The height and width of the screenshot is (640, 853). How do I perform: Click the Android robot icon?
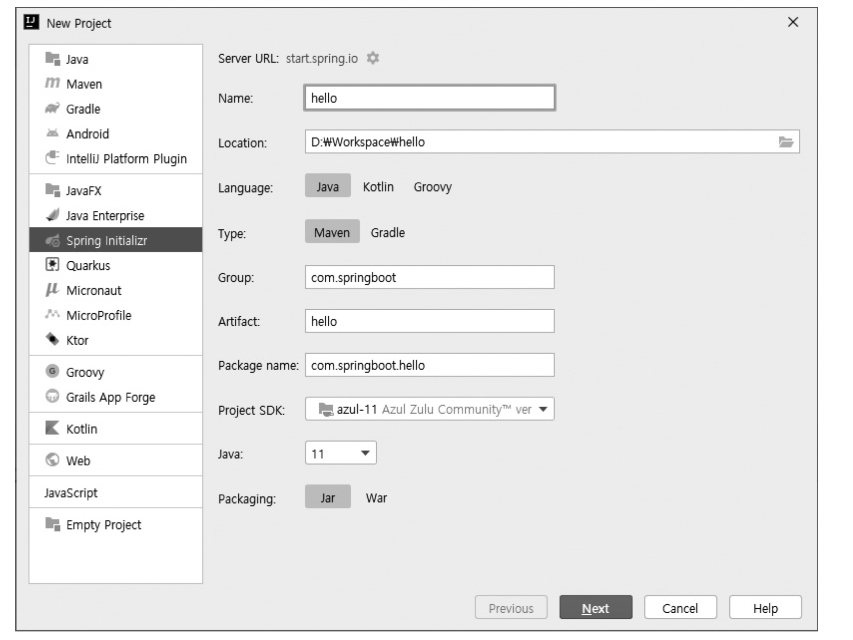[52, 133]
